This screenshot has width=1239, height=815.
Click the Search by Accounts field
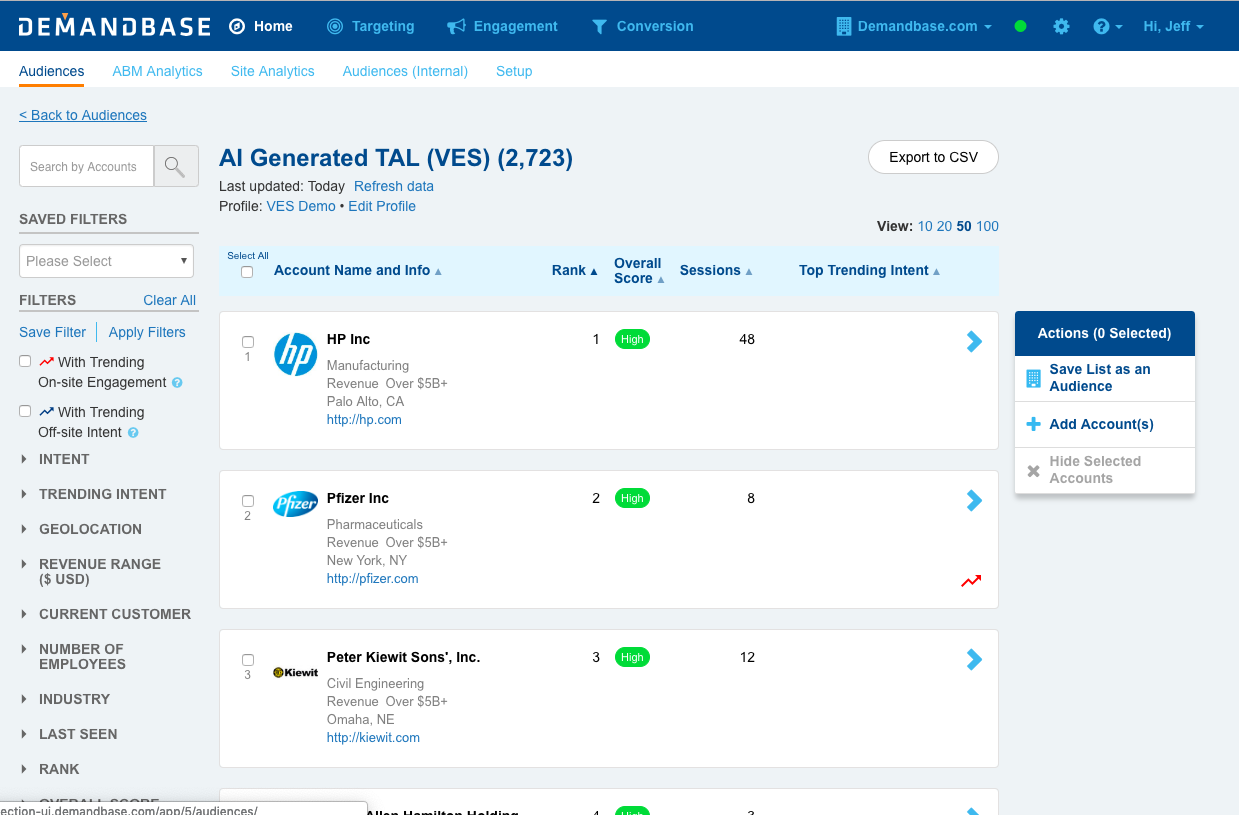86,166
